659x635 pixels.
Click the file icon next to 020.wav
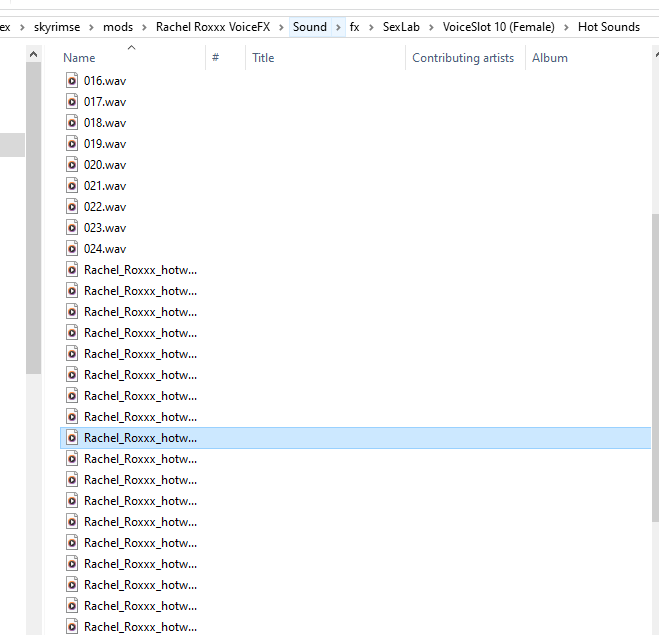[x=72, y=164]
